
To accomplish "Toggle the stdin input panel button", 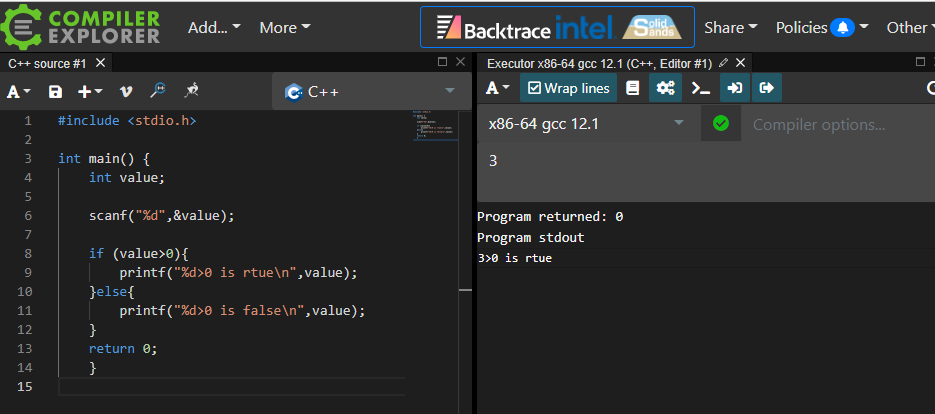I will [734, 88].
